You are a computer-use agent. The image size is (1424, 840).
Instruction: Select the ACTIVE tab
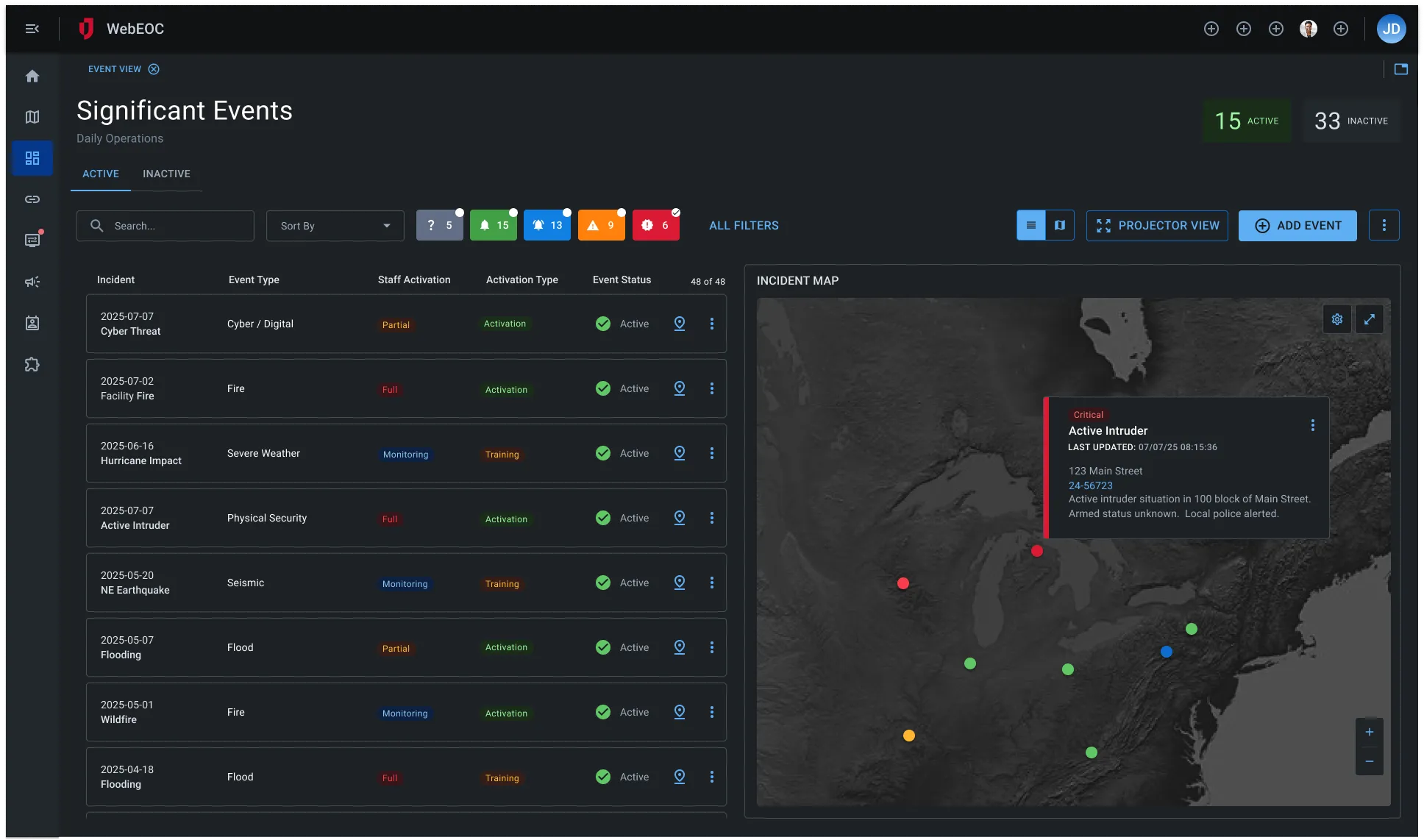(101, 174)
